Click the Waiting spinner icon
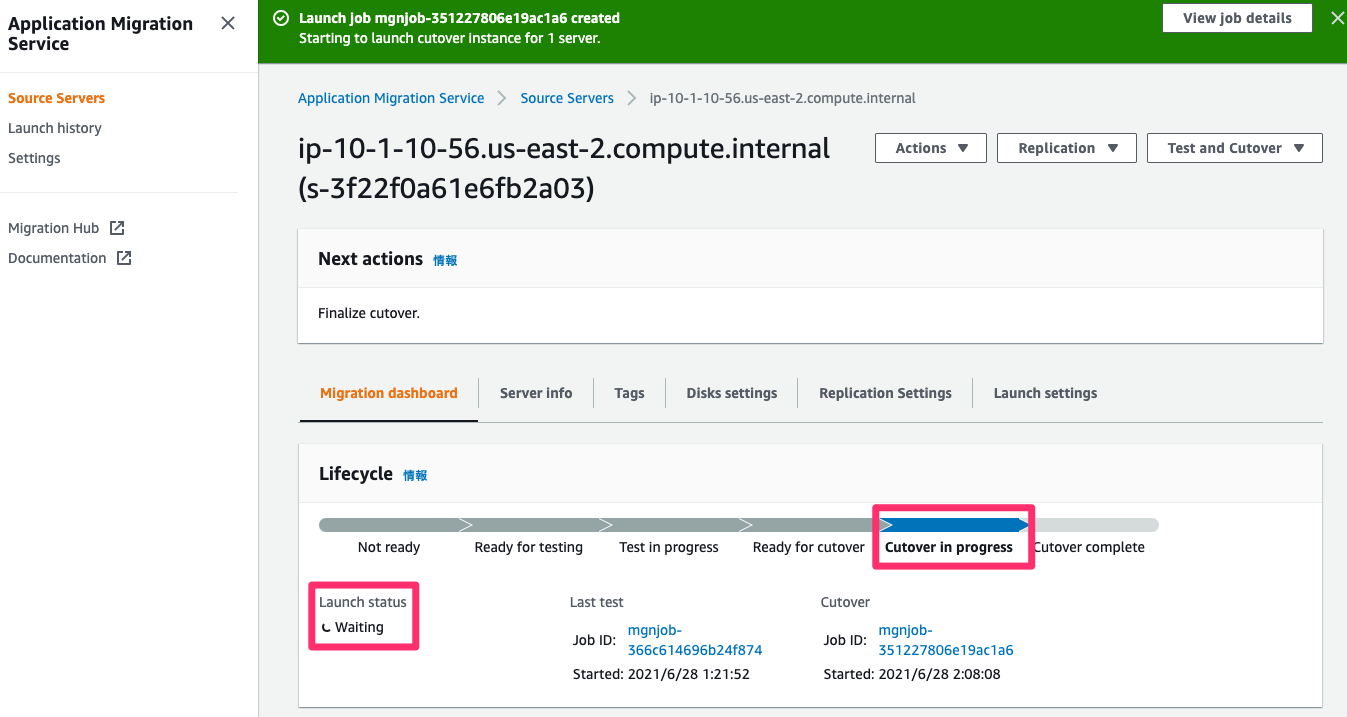This screenshot has width=1347, height=717. (326, 628)
